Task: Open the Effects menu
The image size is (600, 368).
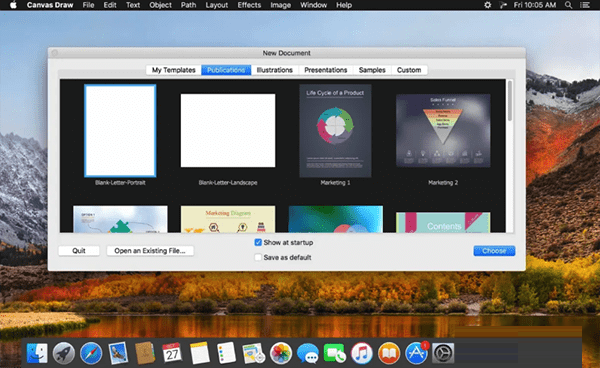Action: pyautogui.click(x=249, y=5)
